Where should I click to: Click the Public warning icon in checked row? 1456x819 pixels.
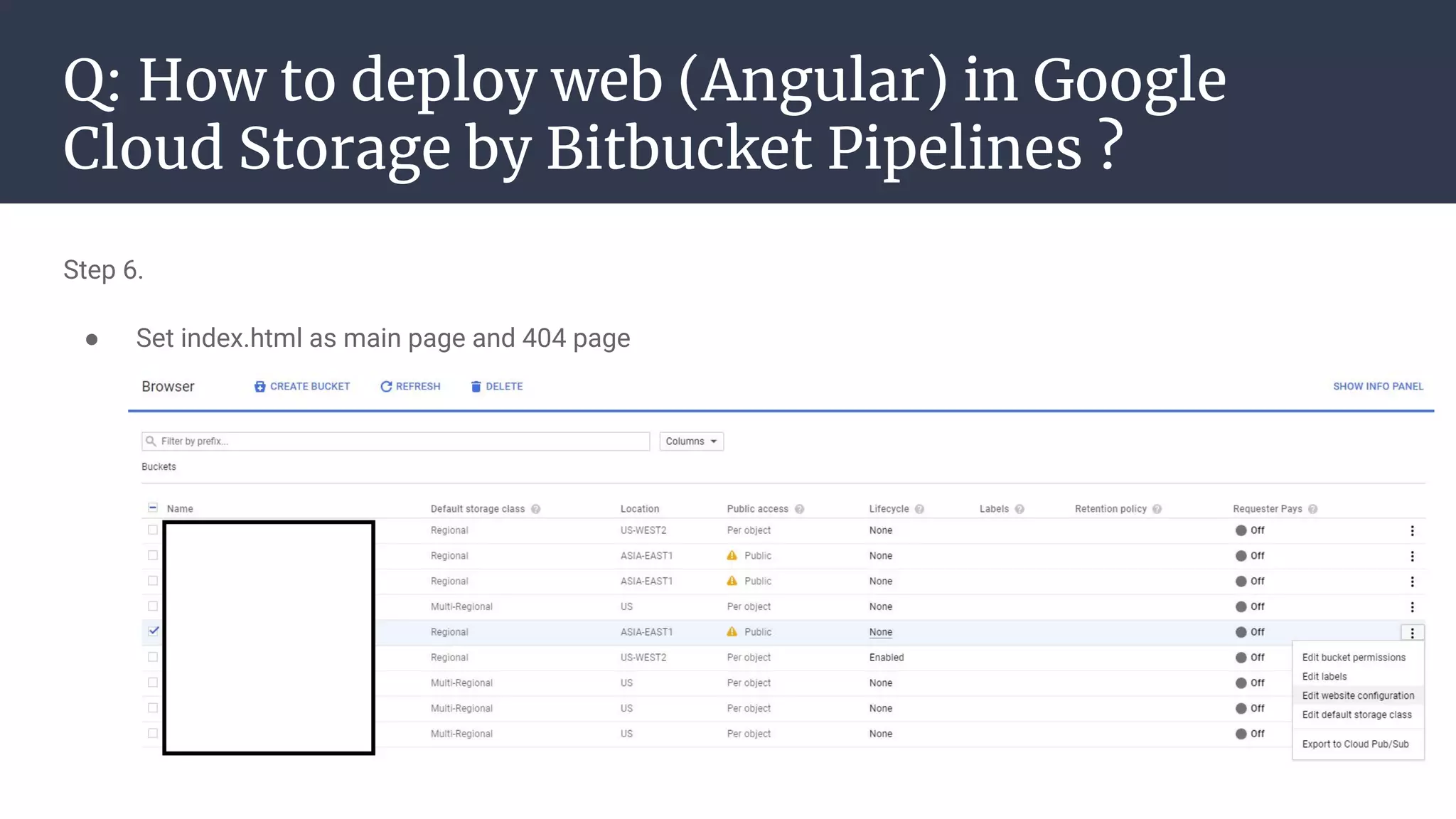coord(732,631)
